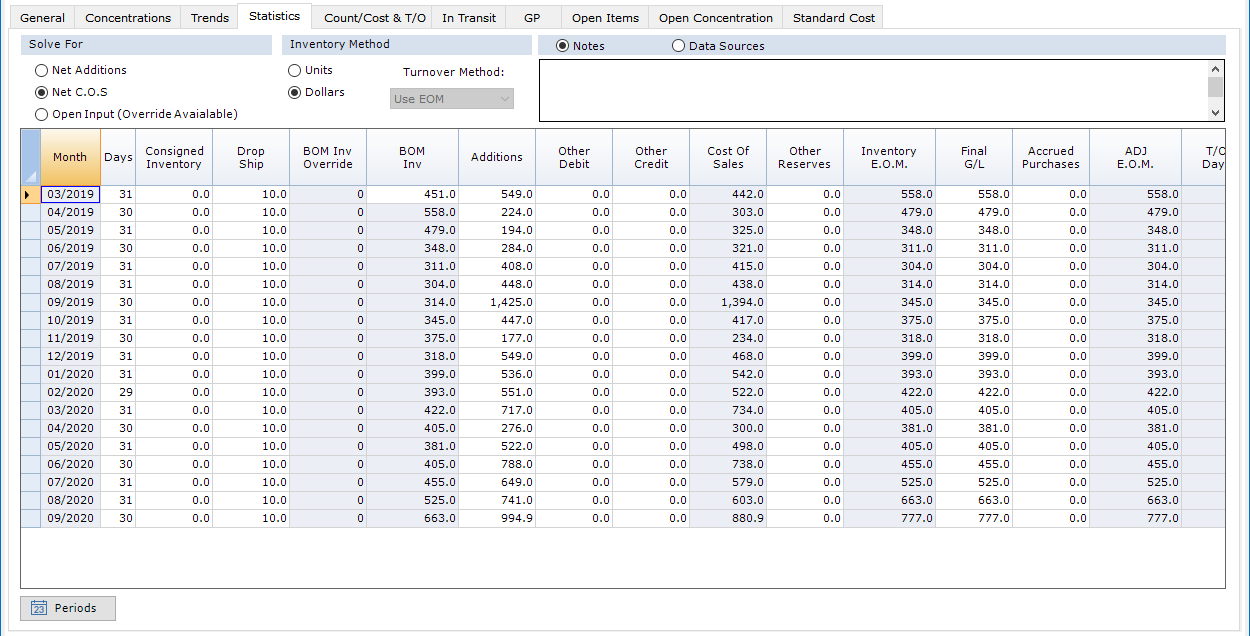
Task: Click the Cost Of Sales column header
Action: tap(727, 157)
